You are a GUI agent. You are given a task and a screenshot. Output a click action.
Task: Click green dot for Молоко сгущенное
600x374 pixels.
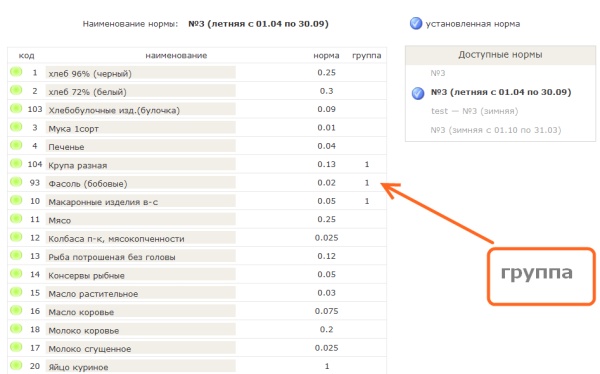tap(16, 347)
